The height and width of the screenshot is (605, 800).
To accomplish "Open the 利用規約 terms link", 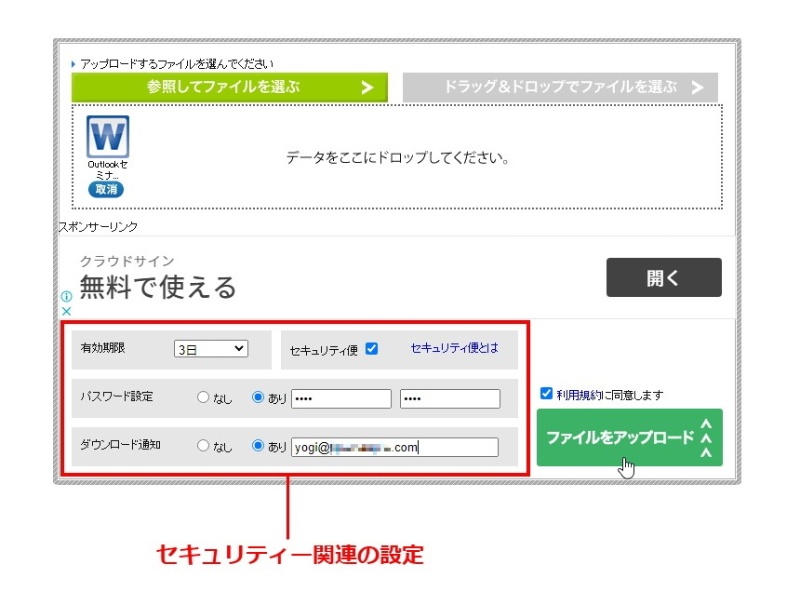I will pos(579,395).
